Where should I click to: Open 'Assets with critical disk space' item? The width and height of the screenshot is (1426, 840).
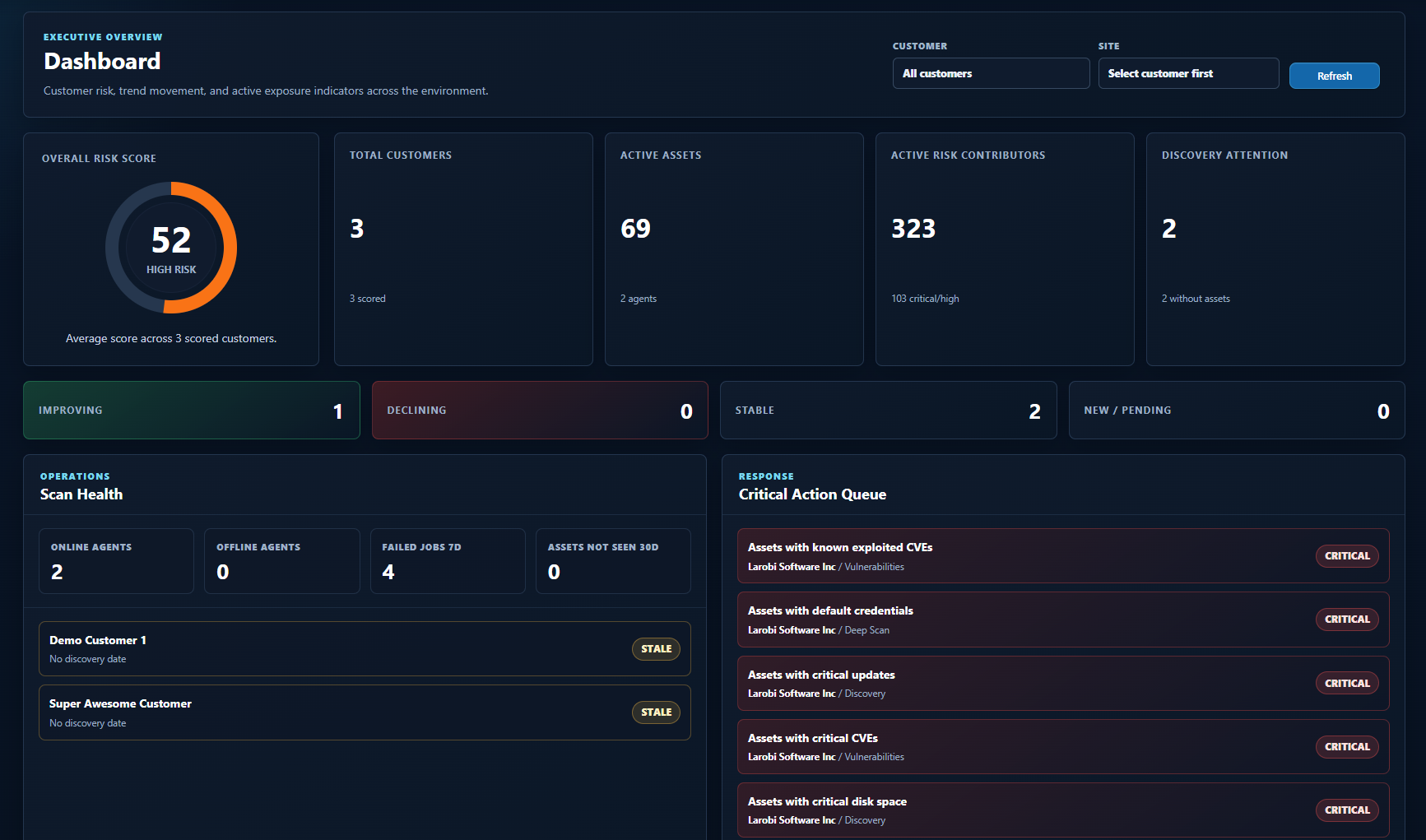click(1063, 810)
